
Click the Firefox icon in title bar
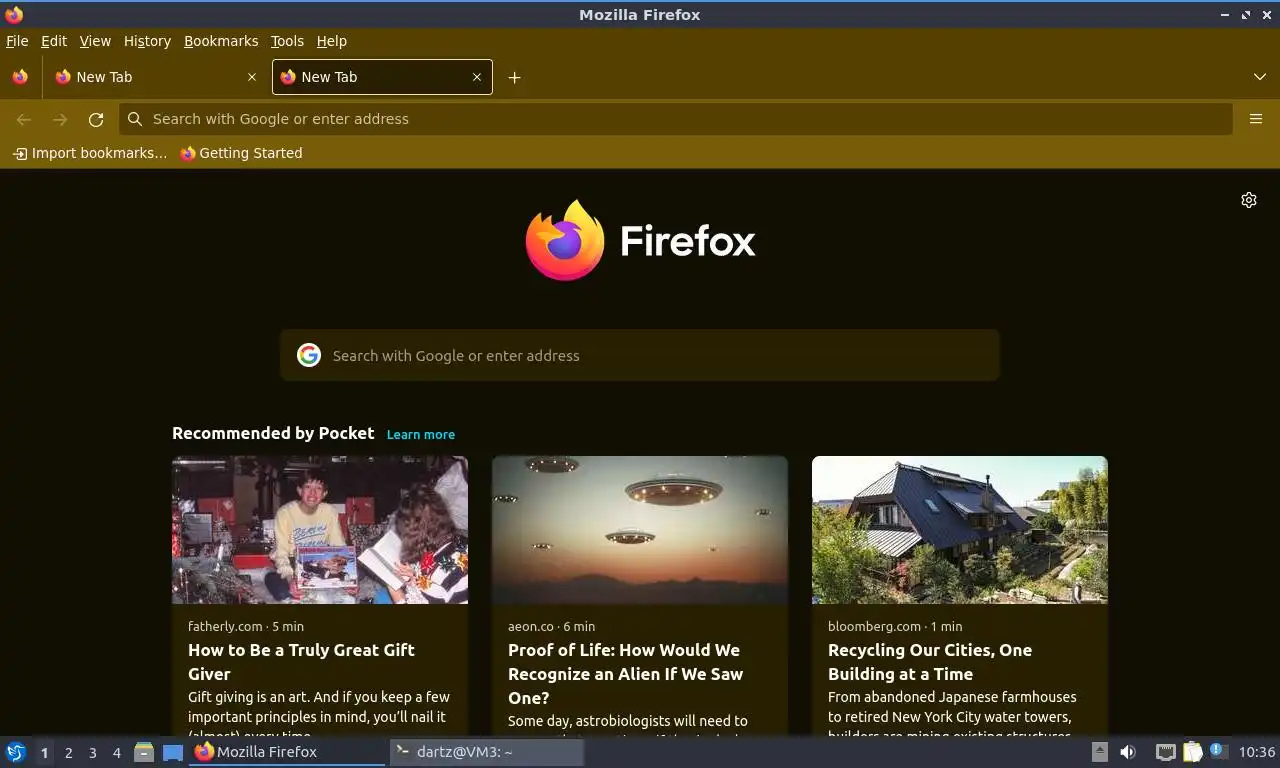click(x=14, y=14)
